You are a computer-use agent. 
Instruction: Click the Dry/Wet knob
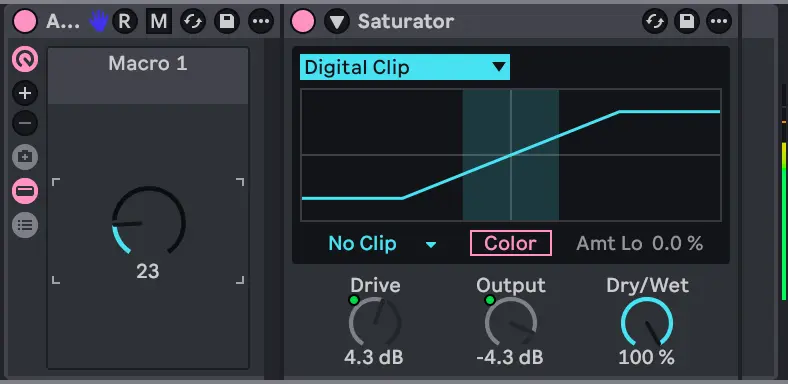[647, 322]
